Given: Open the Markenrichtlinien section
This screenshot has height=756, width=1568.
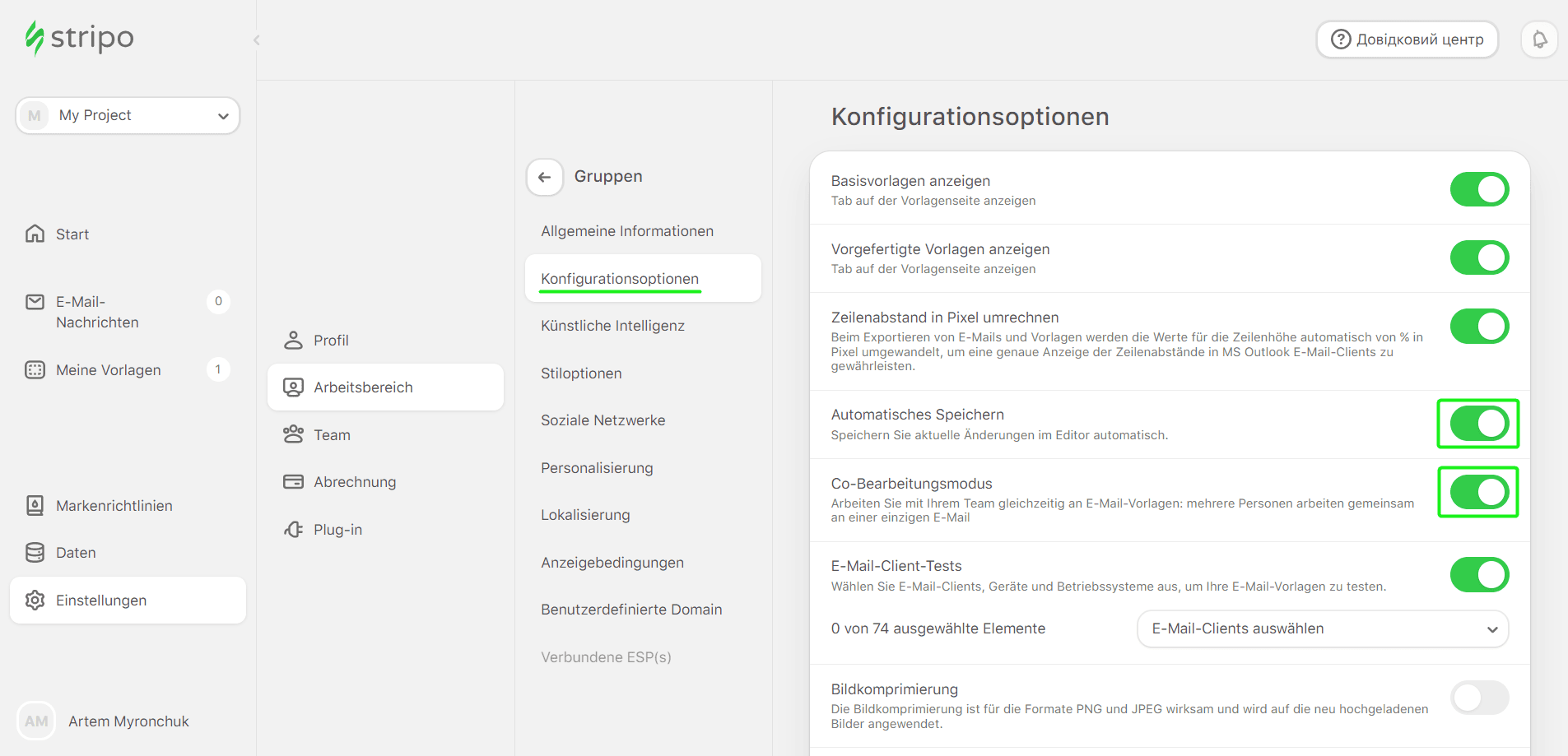Looking at the screenshot, I should click(x=114, y=505).
